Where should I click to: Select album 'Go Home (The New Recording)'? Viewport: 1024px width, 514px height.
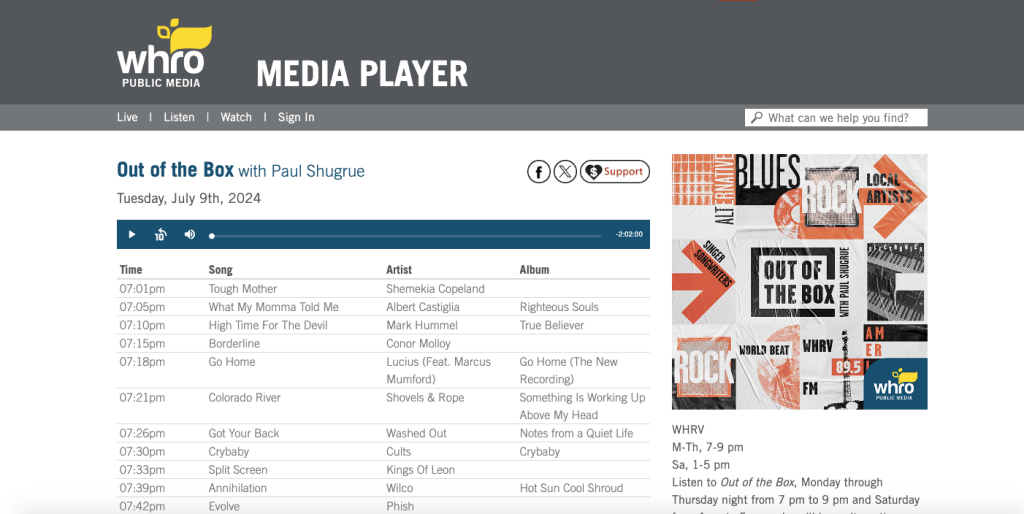pyautogui.click(x=568, y=370)
